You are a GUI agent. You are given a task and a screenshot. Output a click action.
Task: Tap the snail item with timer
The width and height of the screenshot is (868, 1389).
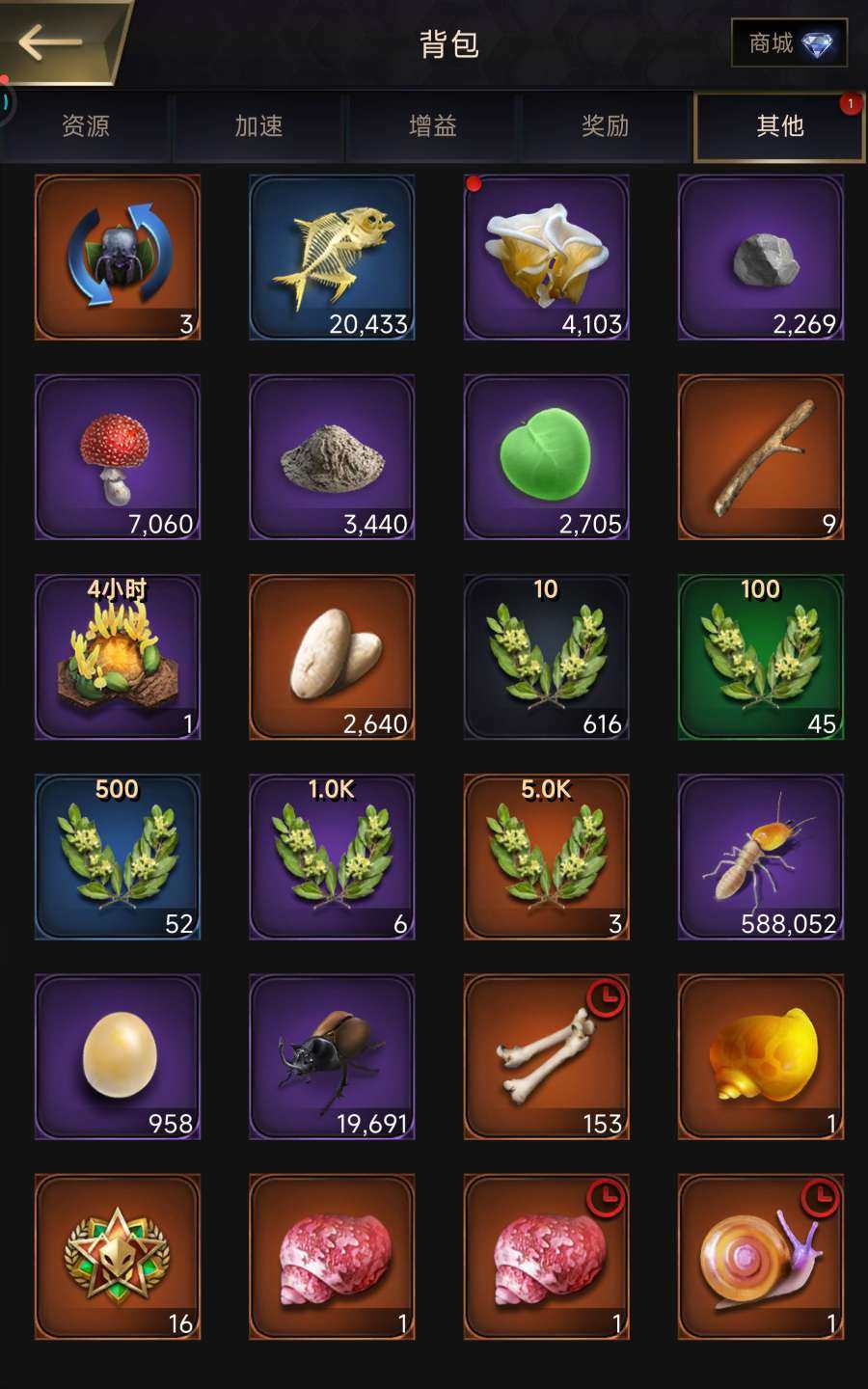pyautogui.click(x=761, y=1257)
